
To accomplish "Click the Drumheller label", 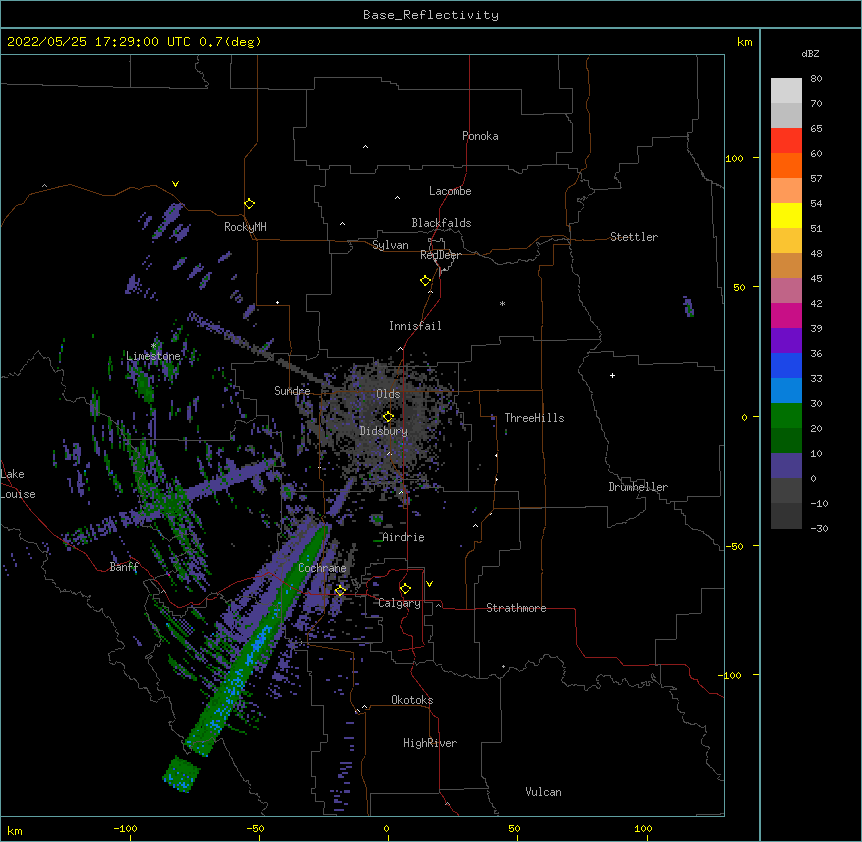I will 638,487.
